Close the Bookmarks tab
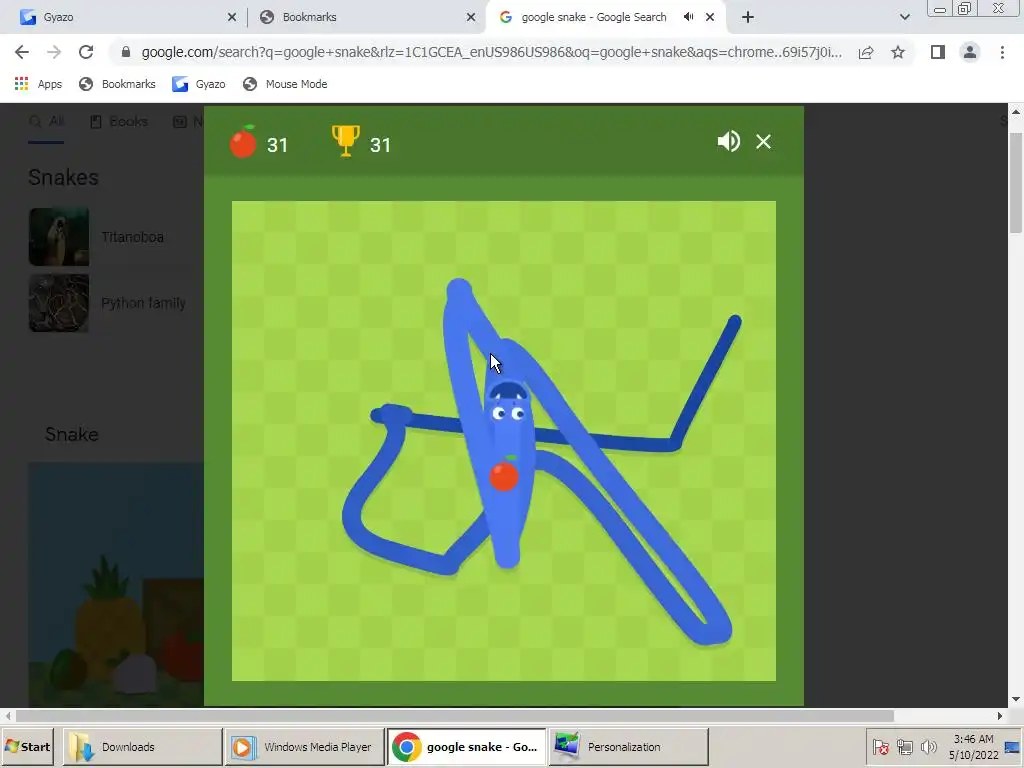The height and width of the screenshot is (768, 1024). (471, 18)
